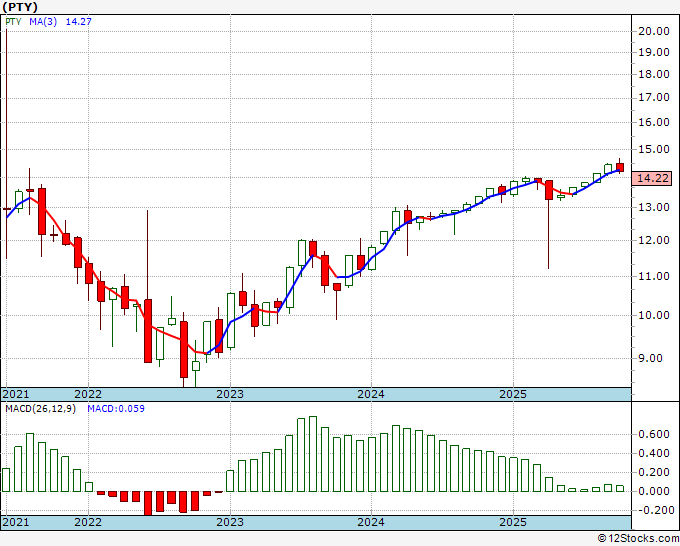
Task: Click 2025 on the MACD panel timeline
Action: click(513, 522)
